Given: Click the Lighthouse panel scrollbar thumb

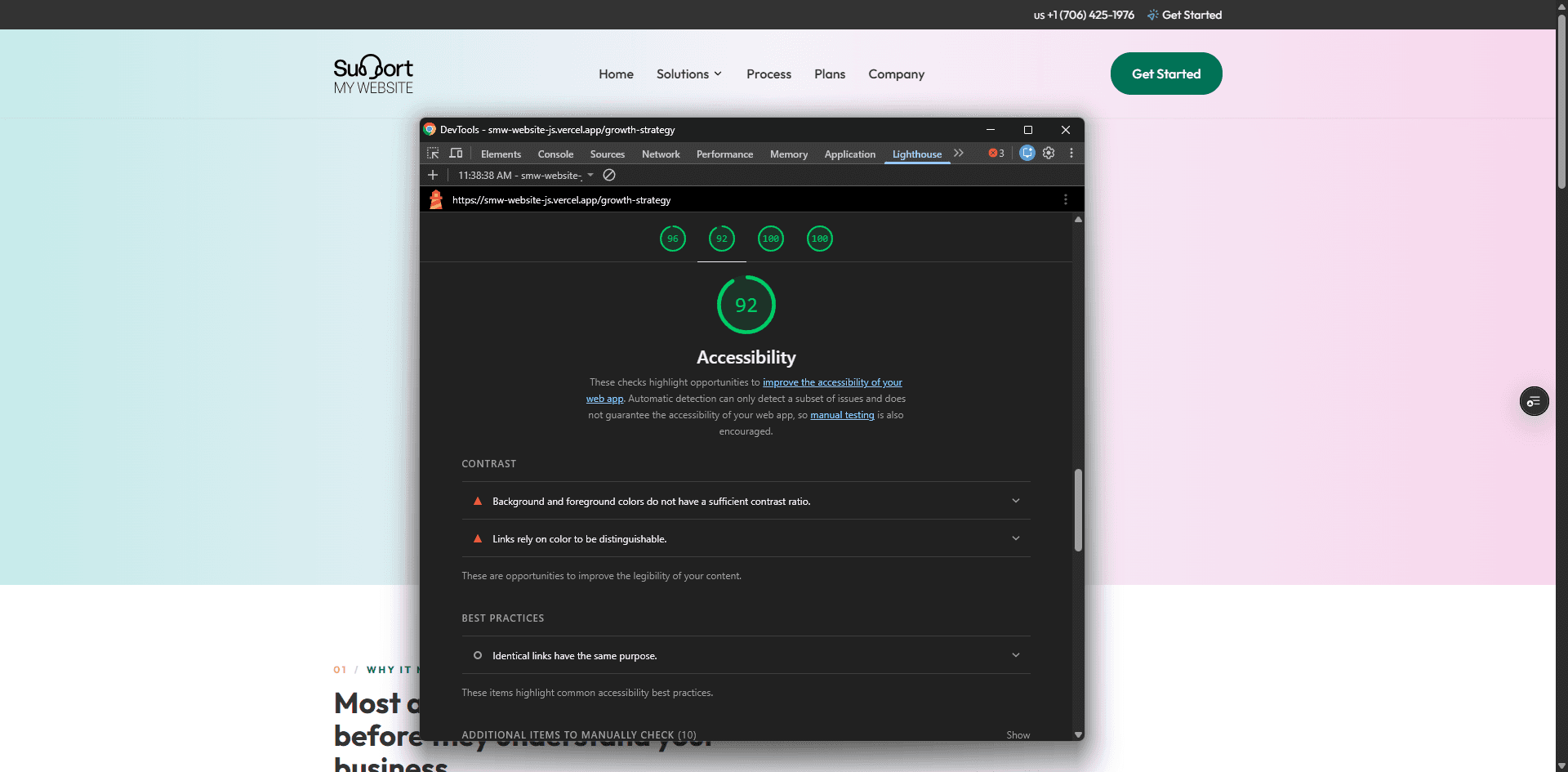Looking at the screenshot, I should 1078,510.
